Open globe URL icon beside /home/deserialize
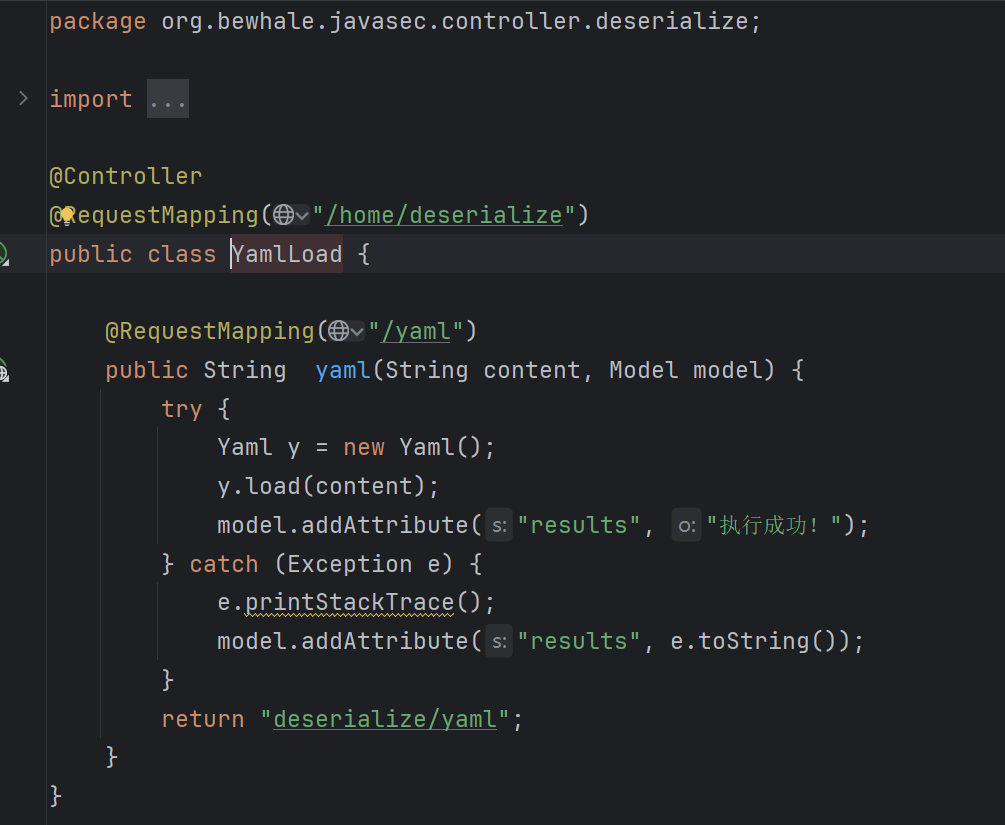The image size is (1005, 825). 283,215
